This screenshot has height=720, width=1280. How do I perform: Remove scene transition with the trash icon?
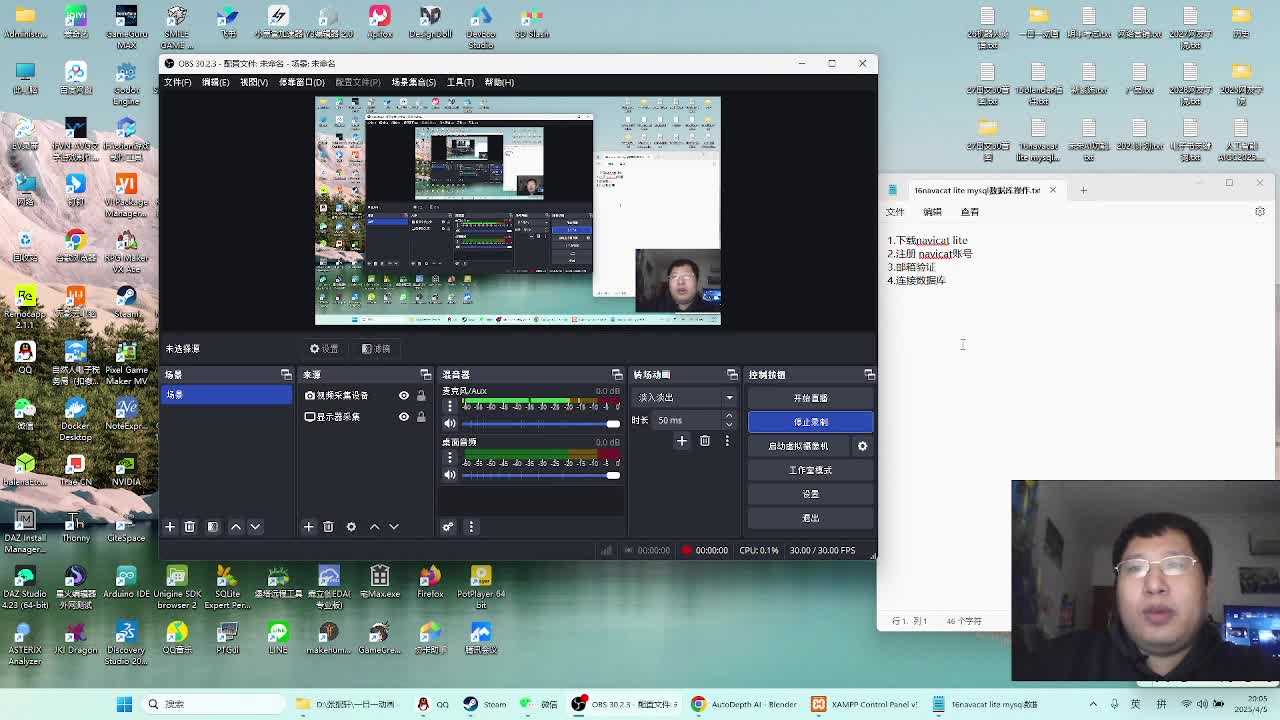click(x=705, y=441)
